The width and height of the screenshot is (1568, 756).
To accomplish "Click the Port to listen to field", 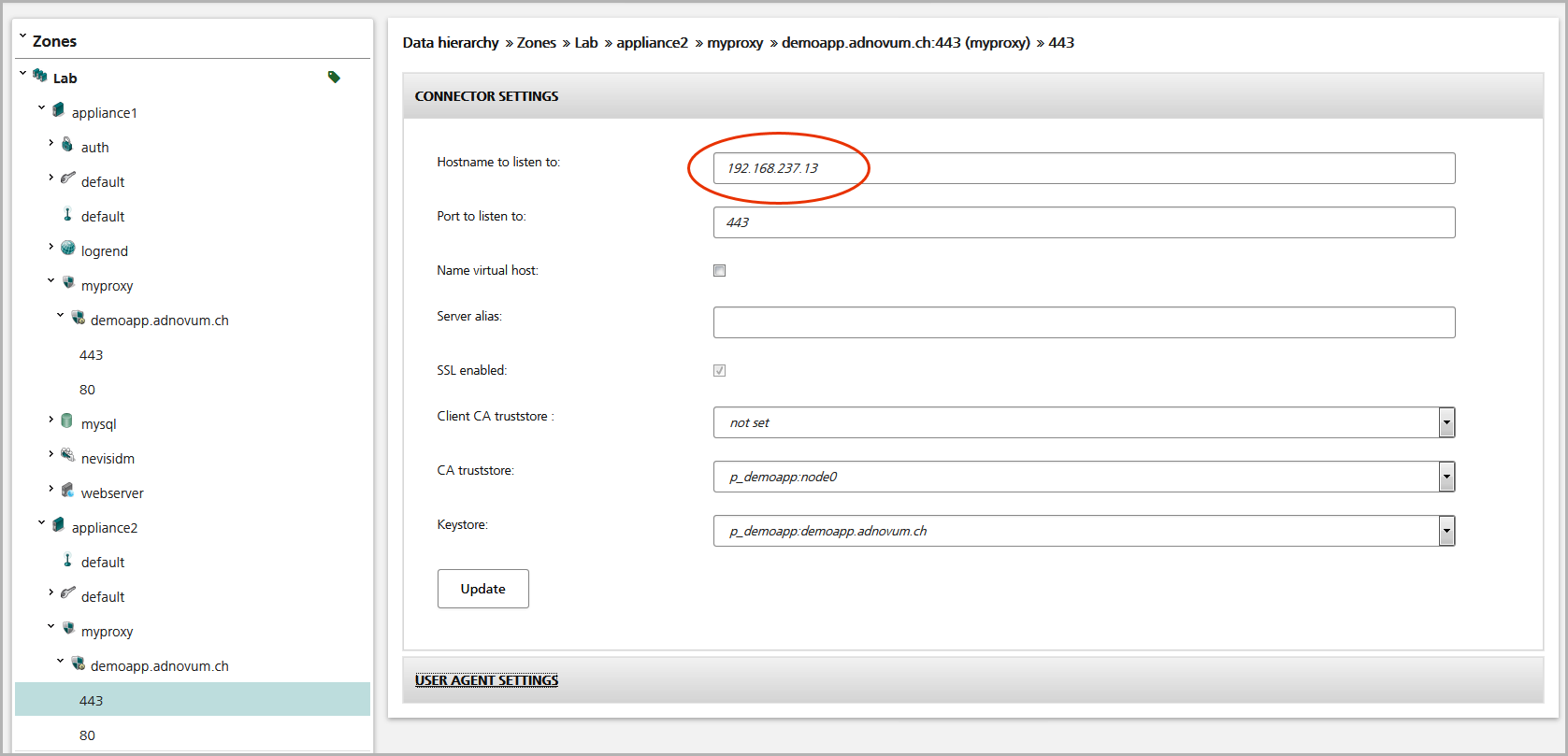I will (x=1085, y=222).
